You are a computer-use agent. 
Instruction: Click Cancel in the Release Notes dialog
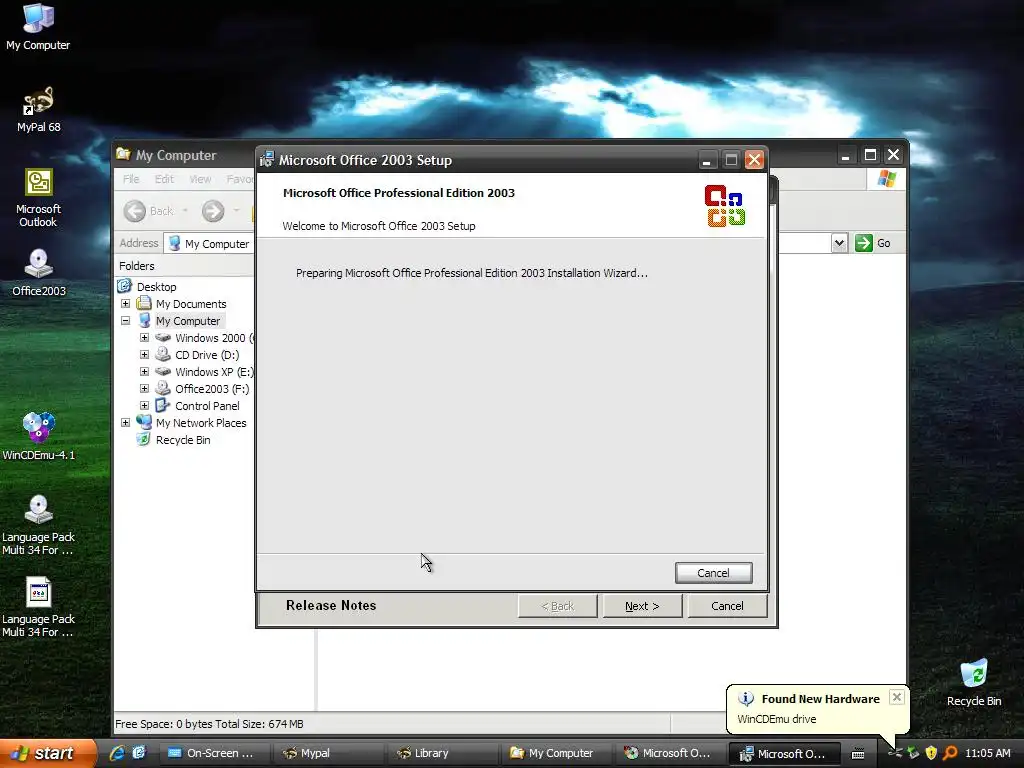[727, 606]
